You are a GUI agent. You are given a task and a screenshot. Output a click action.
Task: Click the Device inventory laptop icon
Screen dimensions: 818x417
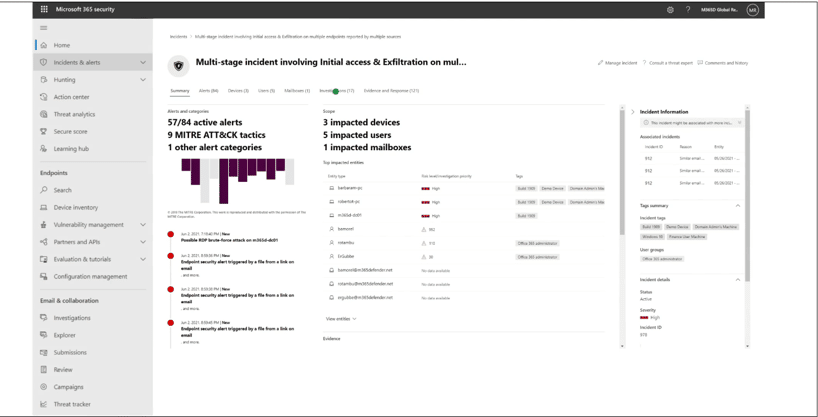click(44, 207)
